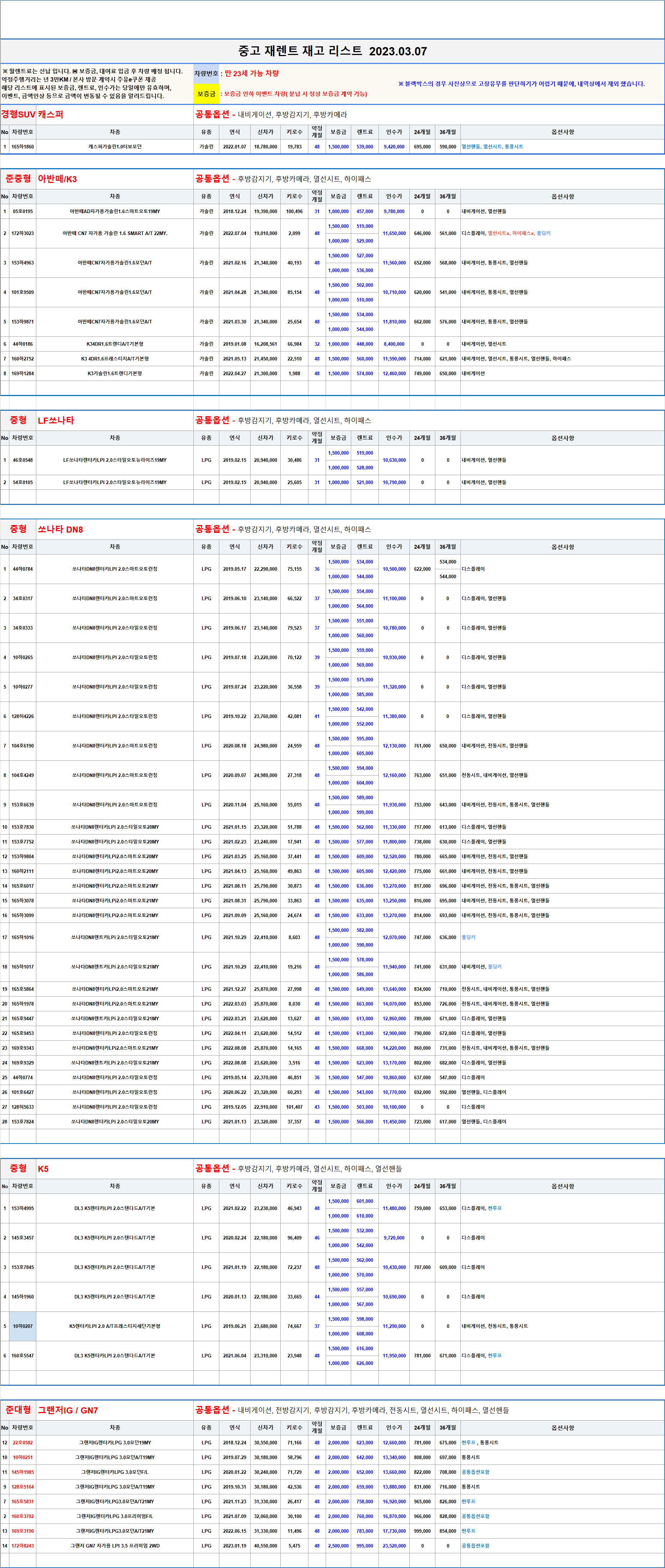Select the buyout price "12,460,000"

(394, 374)
